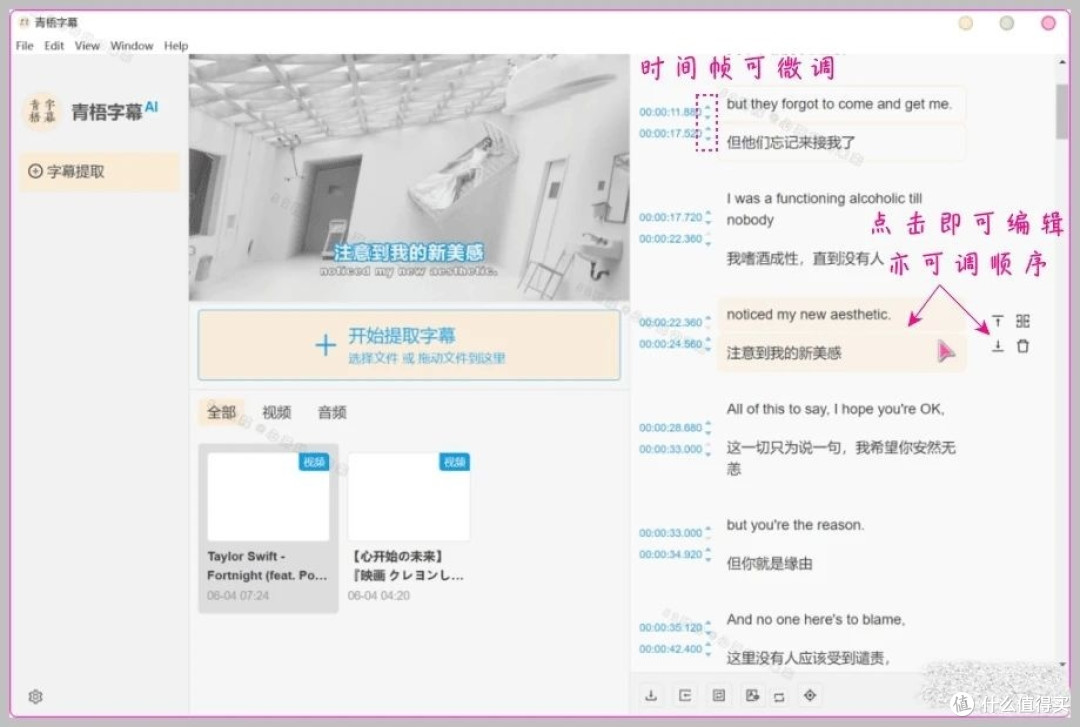
Task: Click line 'And no one here's to blame,'
Action: point(816,620)
